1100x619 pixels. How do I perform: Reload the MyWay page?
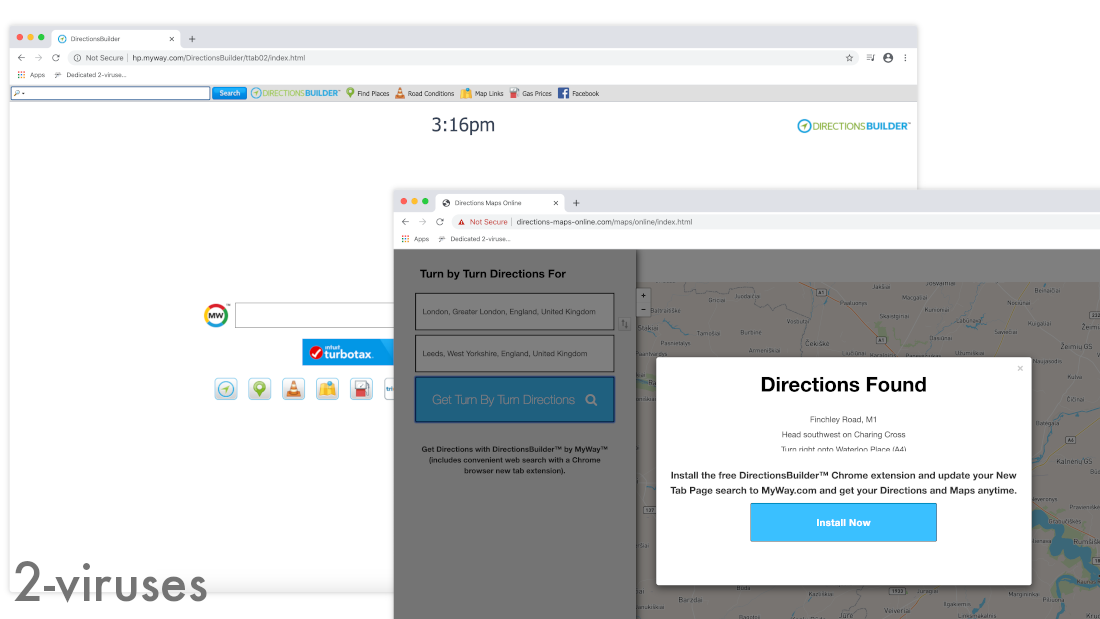(x=56, y=58)
